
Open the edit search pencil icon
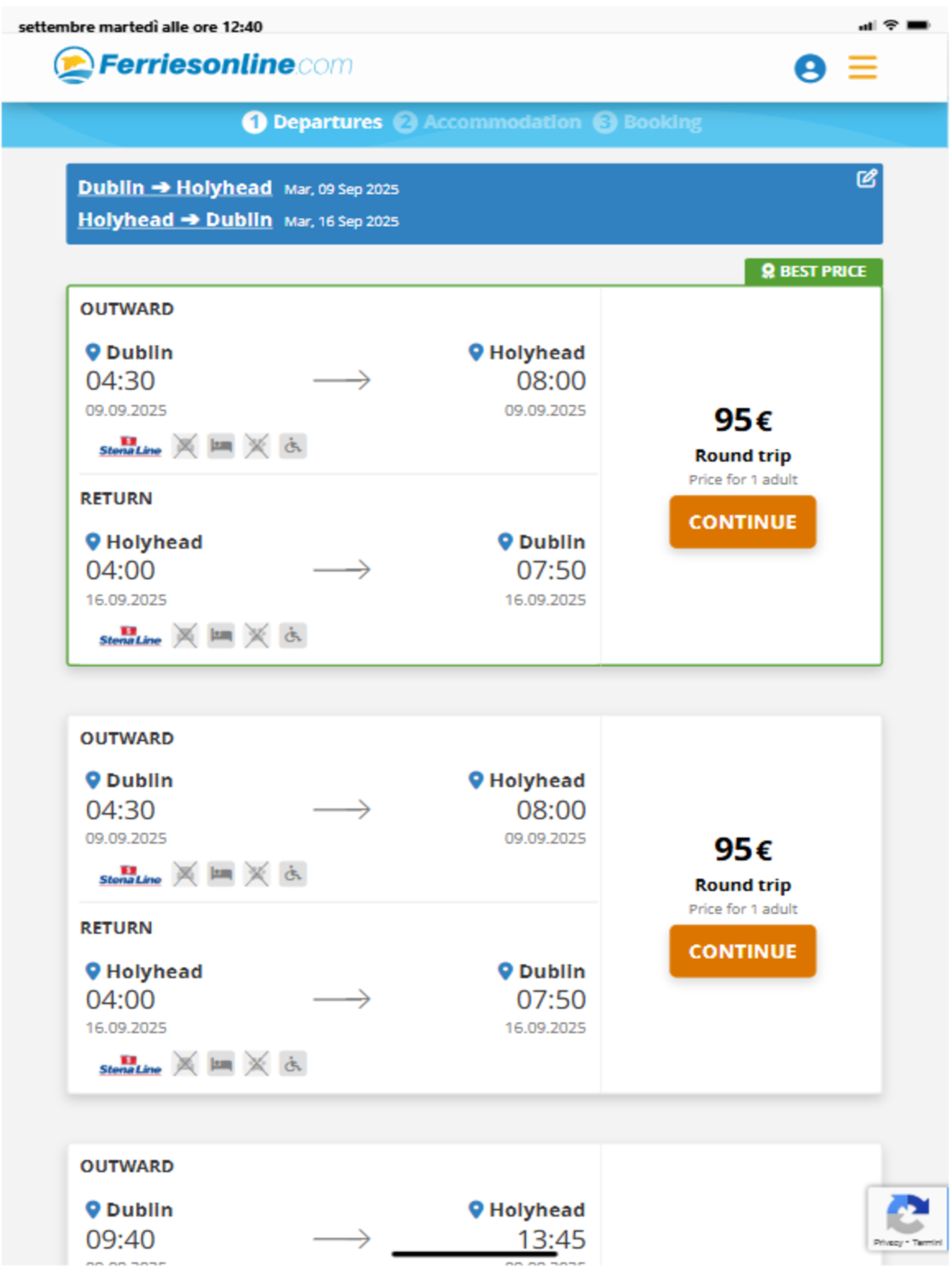coord(867,179)
